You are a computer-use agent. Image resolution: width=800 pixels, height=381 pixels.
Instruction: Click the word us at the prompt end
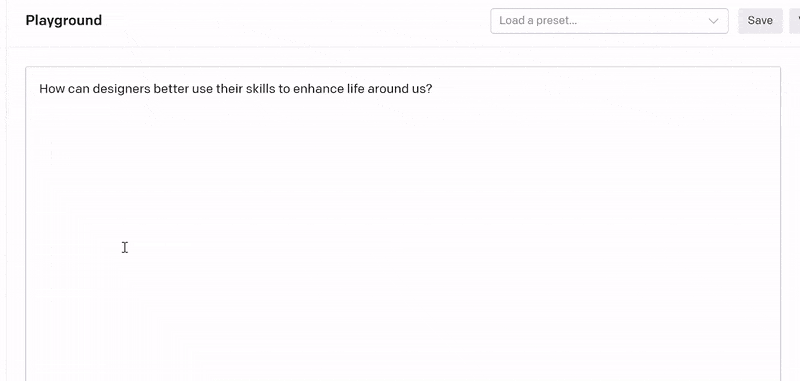point(418,89)
